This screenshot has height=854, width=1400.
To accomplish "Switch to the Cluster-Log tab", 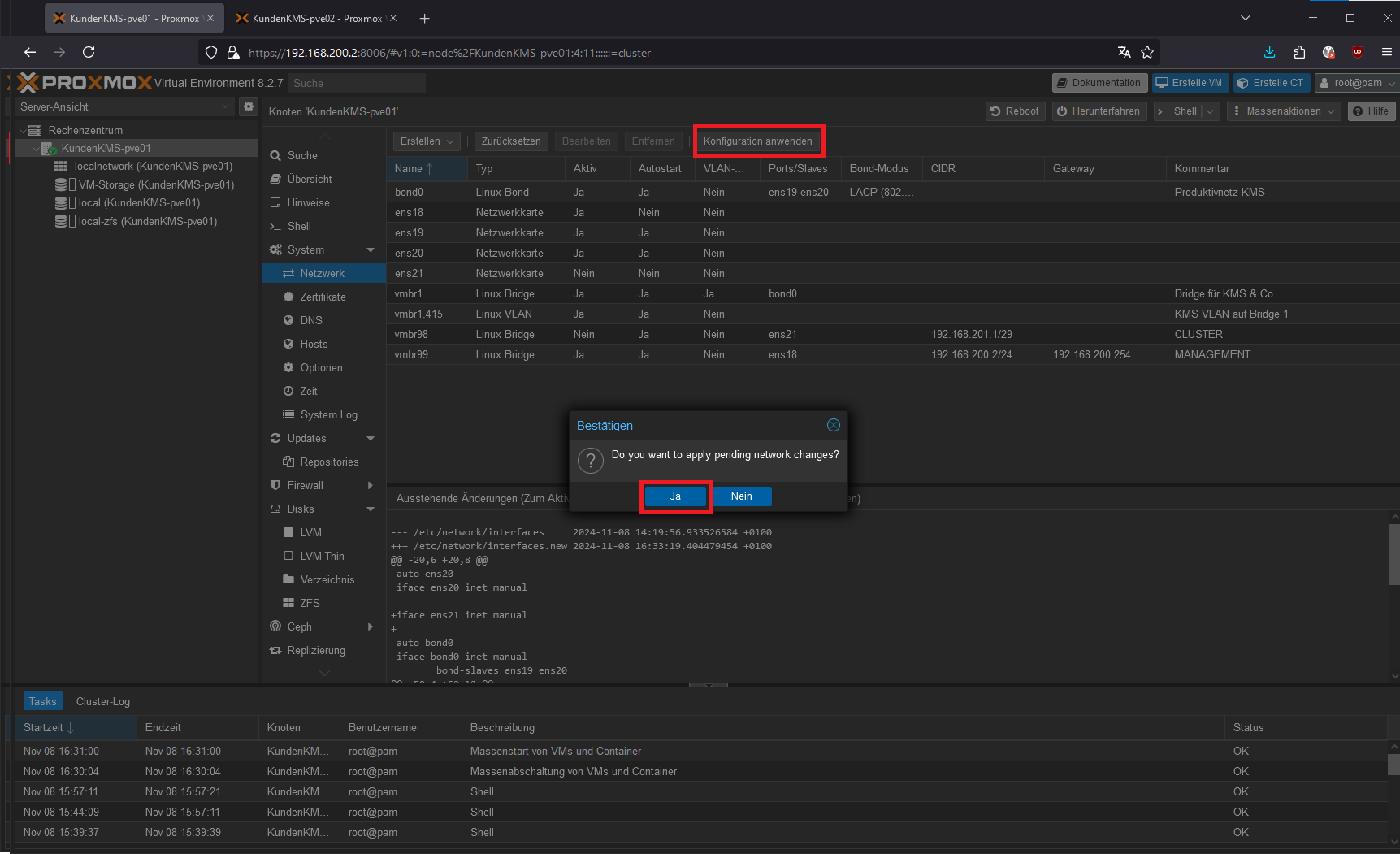I will 103,701.
